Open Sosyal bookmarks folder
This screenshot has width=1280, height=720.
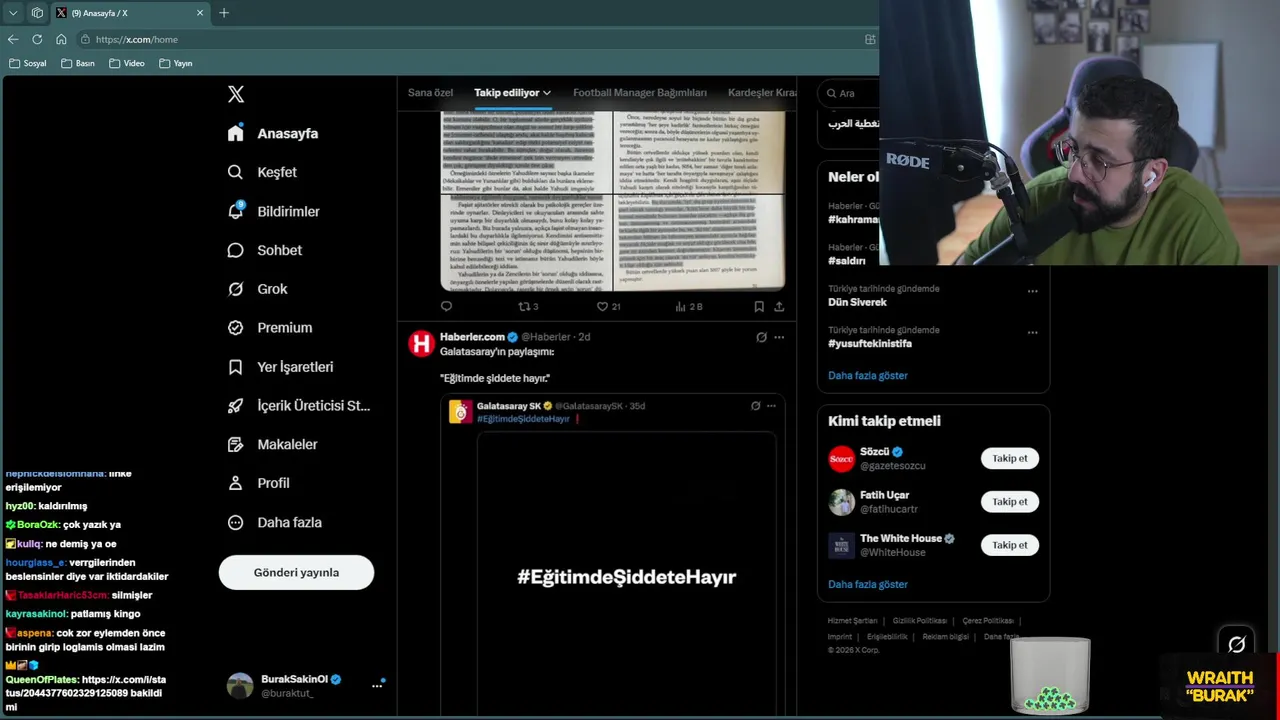point(28,63)
